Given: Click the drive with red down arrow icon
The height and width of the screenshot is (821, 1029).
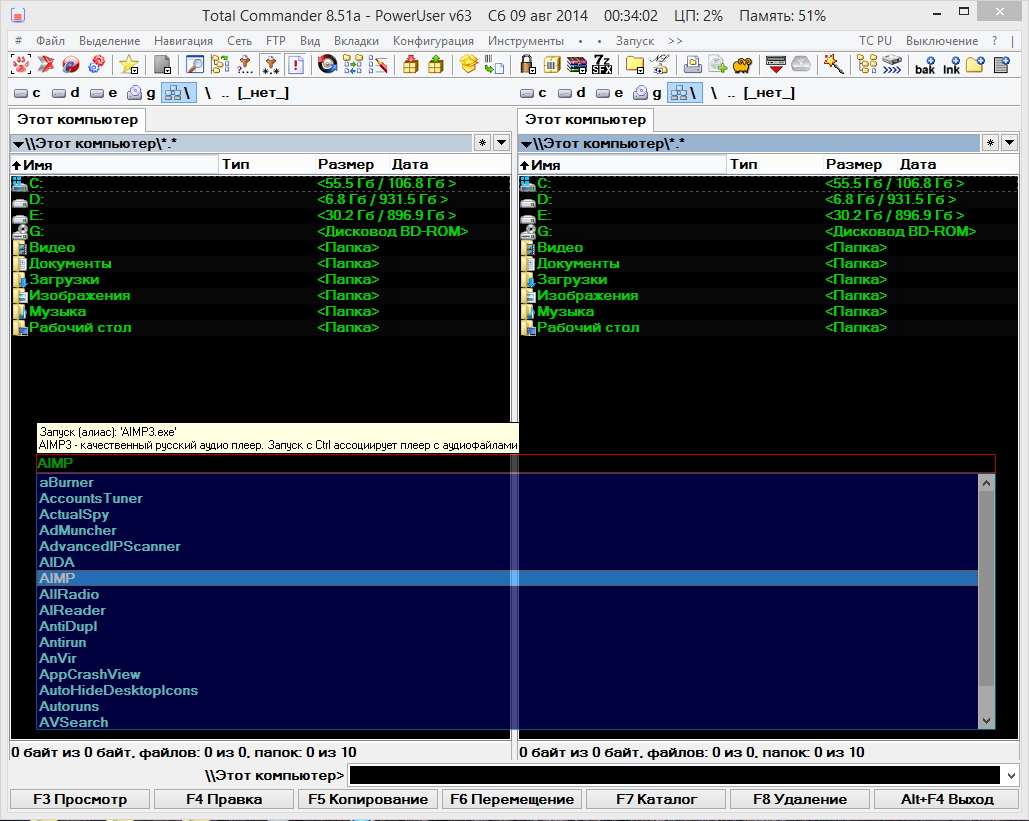Looking at the screenshot, I should pos(775,64).
